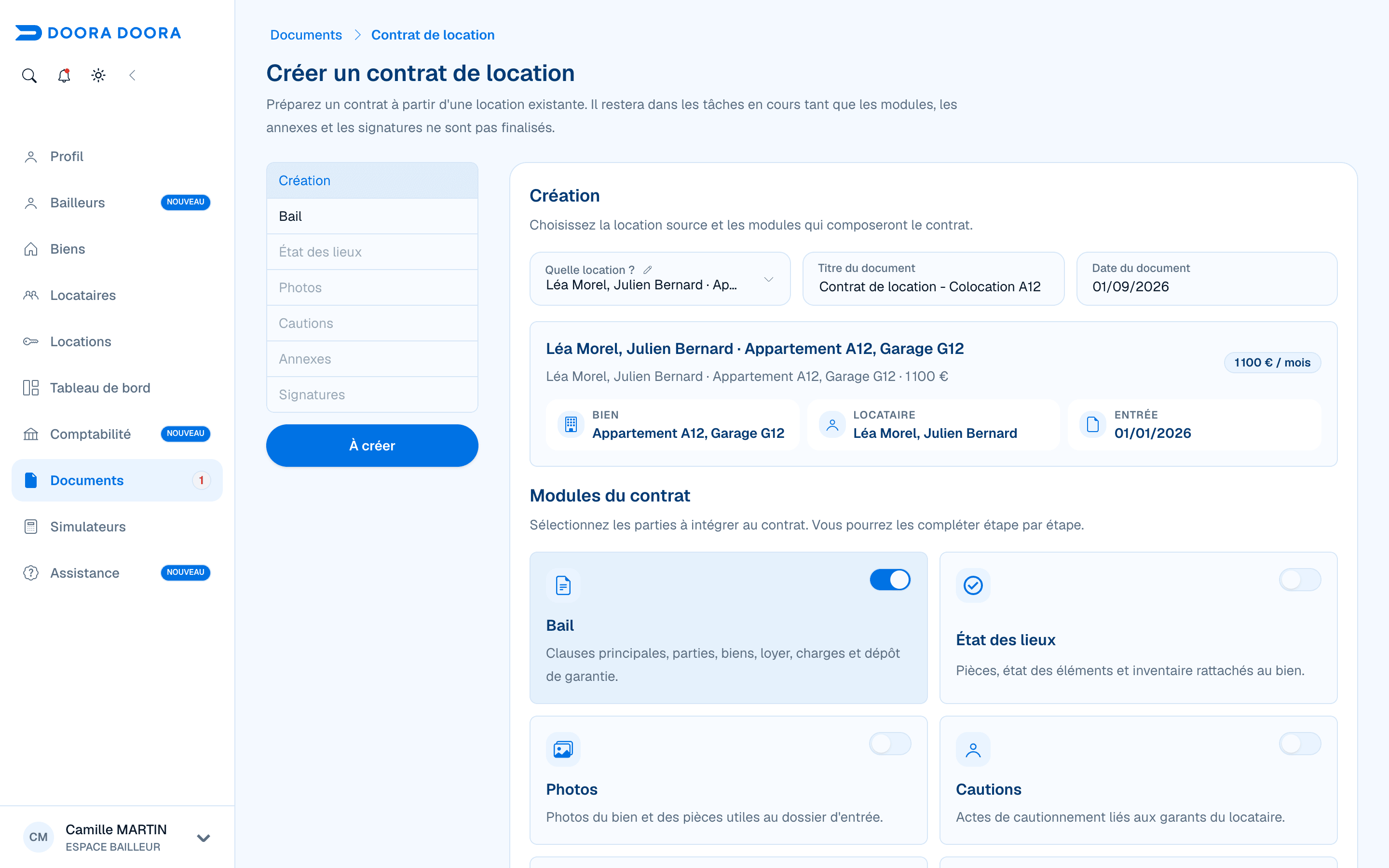
Task: Open Profil in sidebar
Action: point(117,157)
